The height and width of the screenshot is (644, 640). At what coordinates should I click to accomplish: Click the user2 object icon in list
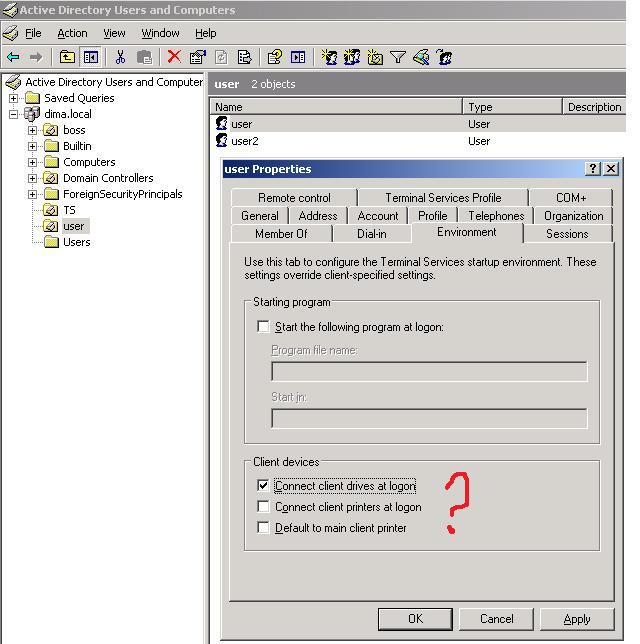(x=221, y=140)
